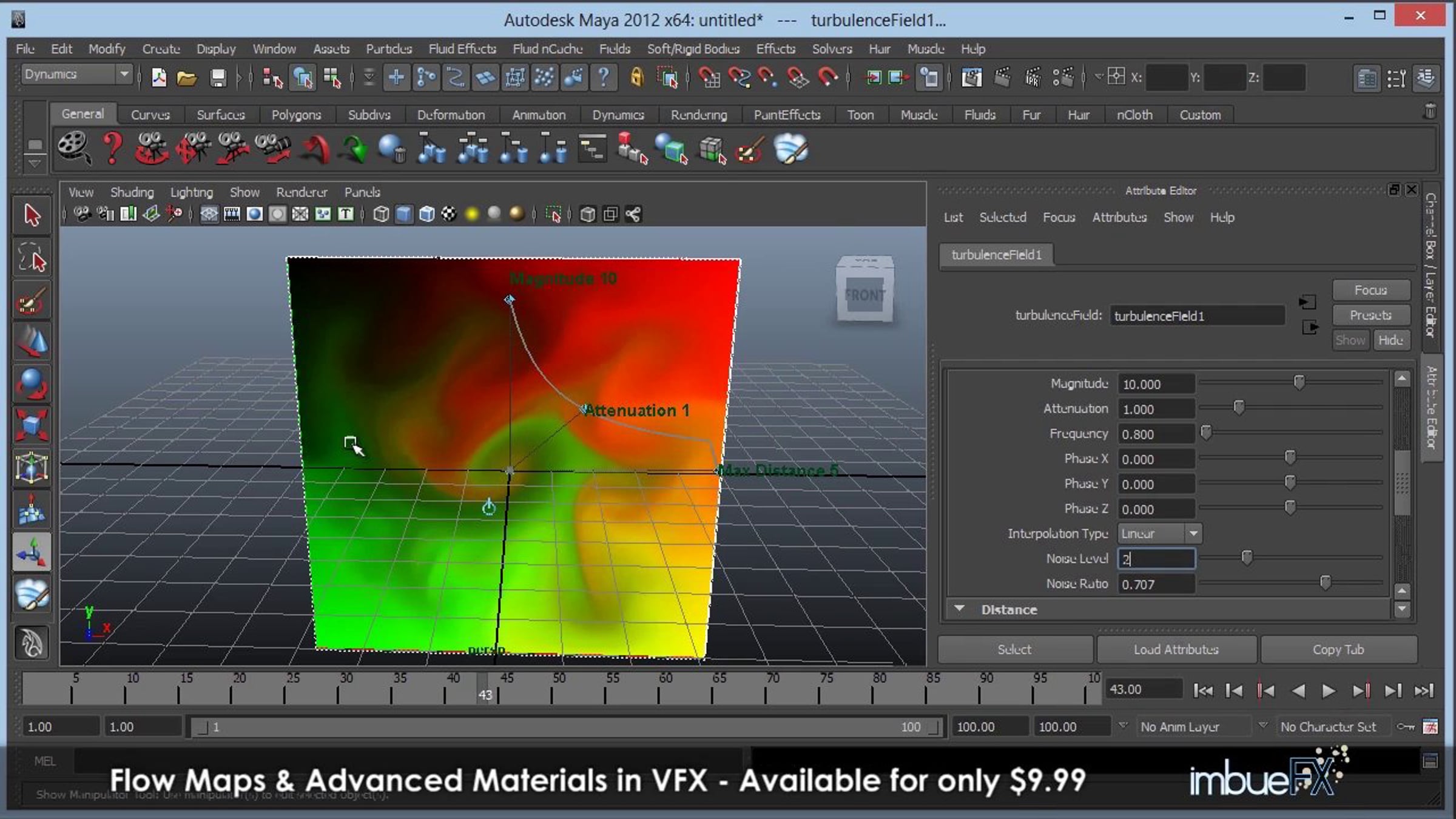
Task: Click the shelf trash can icon
Action: click(x=1430, y=112)
